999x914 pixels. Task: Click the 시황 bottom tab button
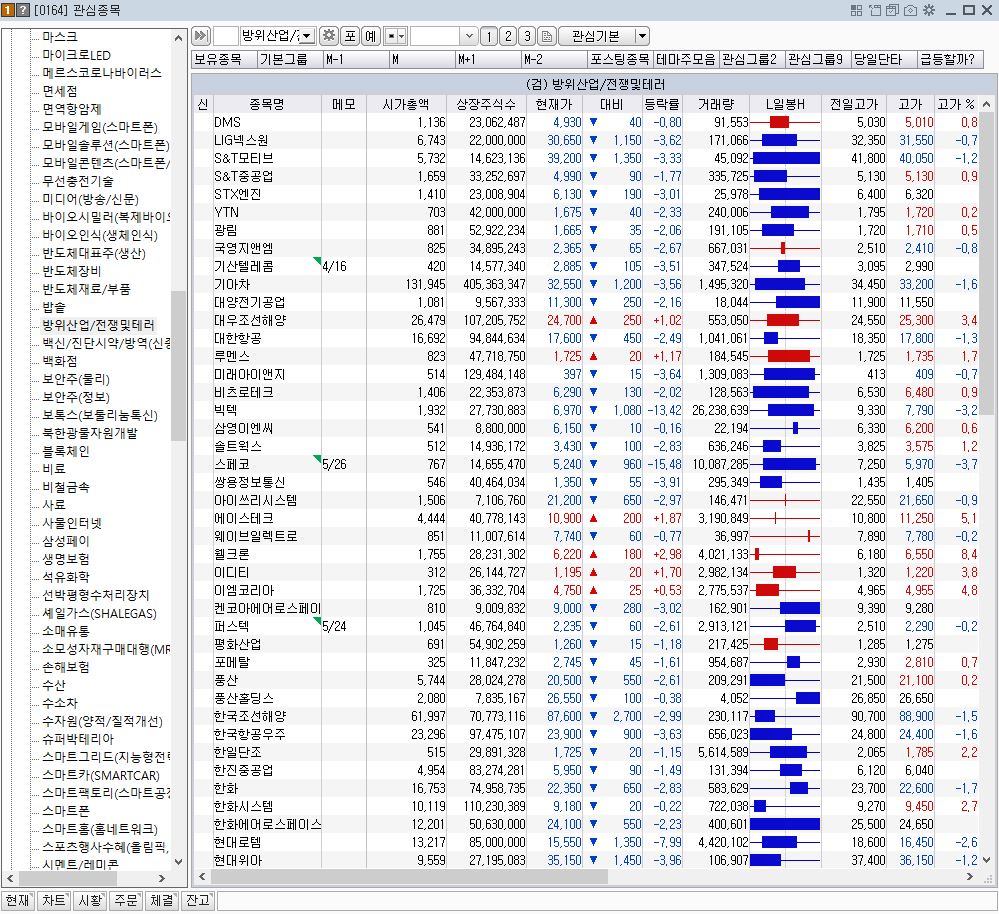90,900
